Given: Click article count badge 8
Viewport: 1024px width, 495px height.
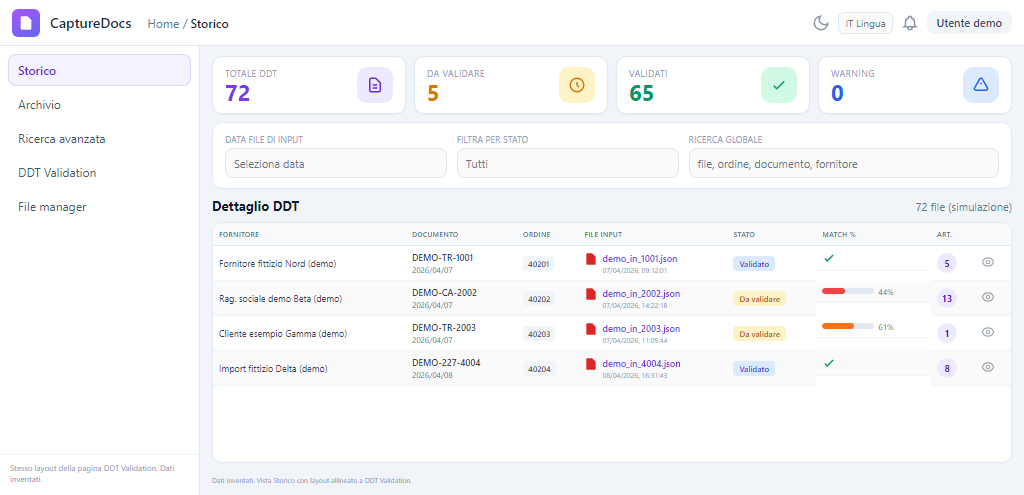Looking at the screenshot, I should (x=946, y=368).
